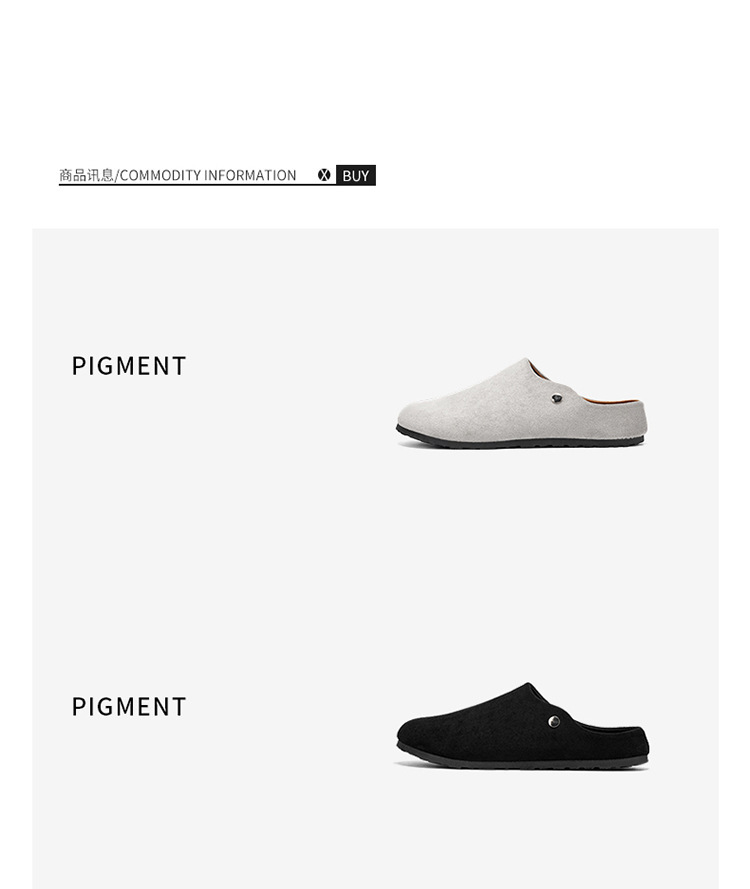Click the pointed top peak of grey clog

click(526, 361)
